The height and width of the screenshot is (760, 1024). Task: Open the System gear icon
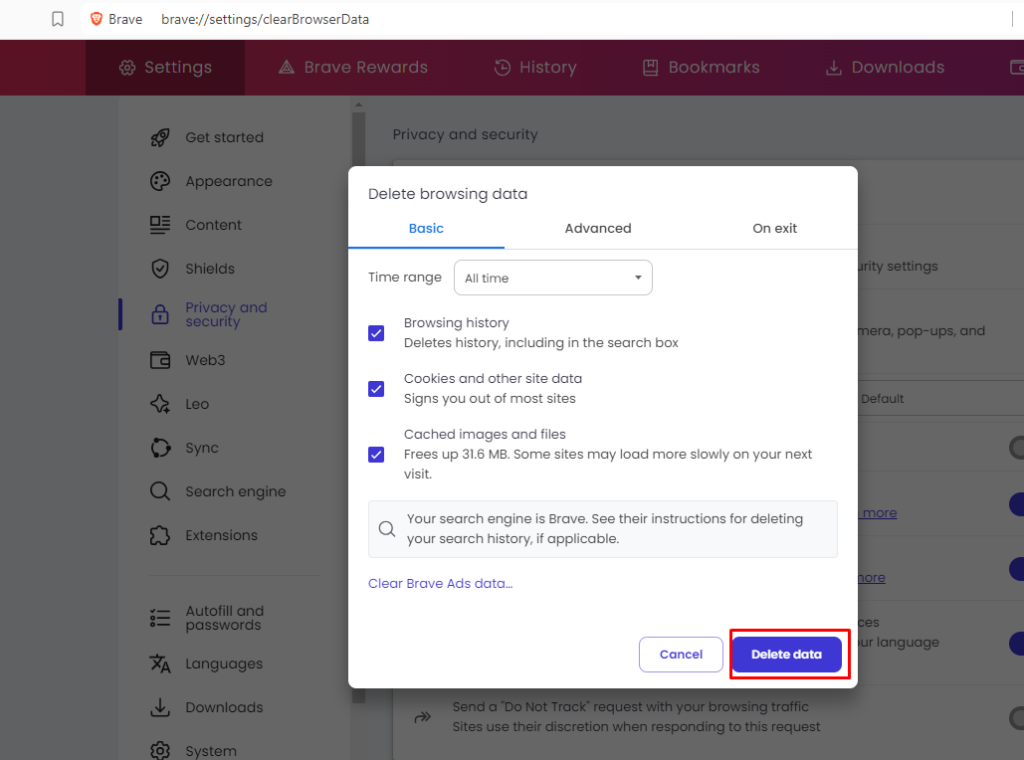point(159,749)
